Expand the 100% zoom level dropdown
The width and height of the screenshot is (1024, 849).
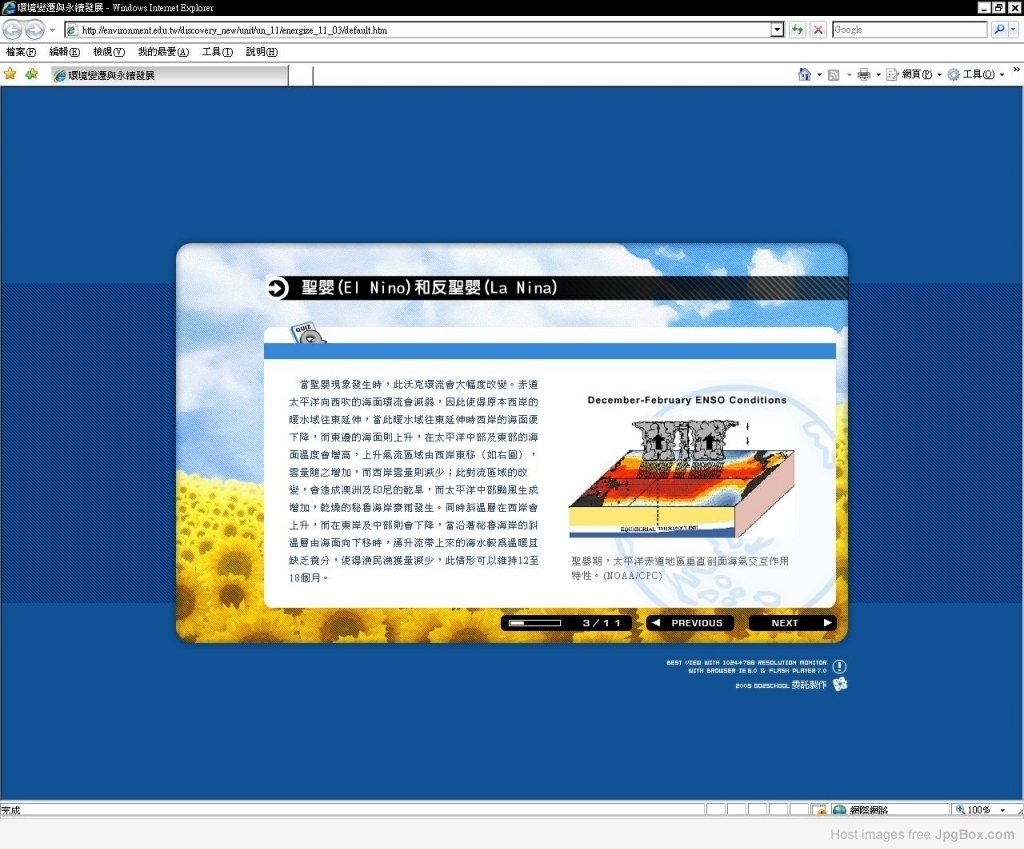(x=998, y=810)
